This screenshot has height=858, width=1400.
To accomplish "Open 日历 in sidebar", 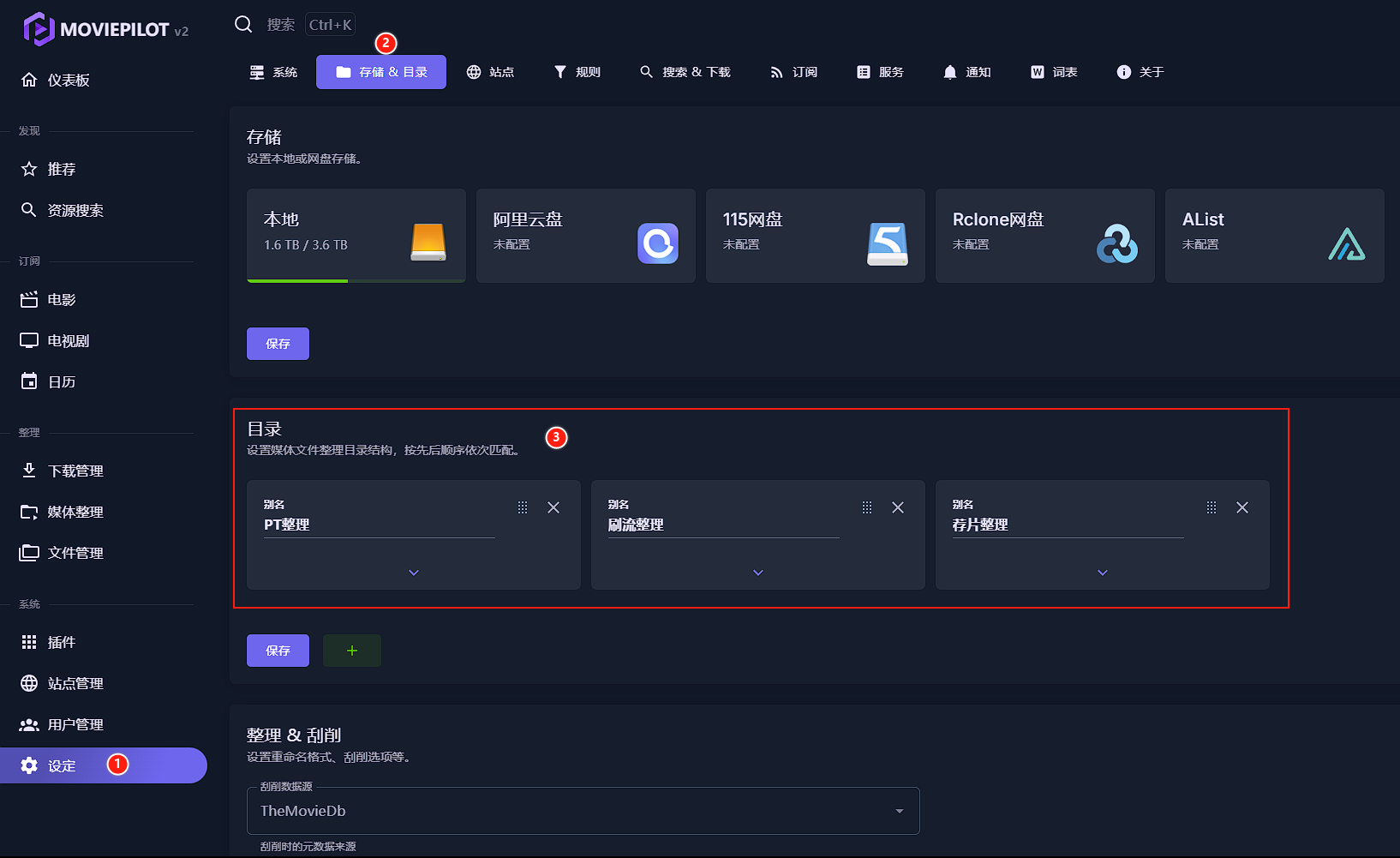I will 104,381.
